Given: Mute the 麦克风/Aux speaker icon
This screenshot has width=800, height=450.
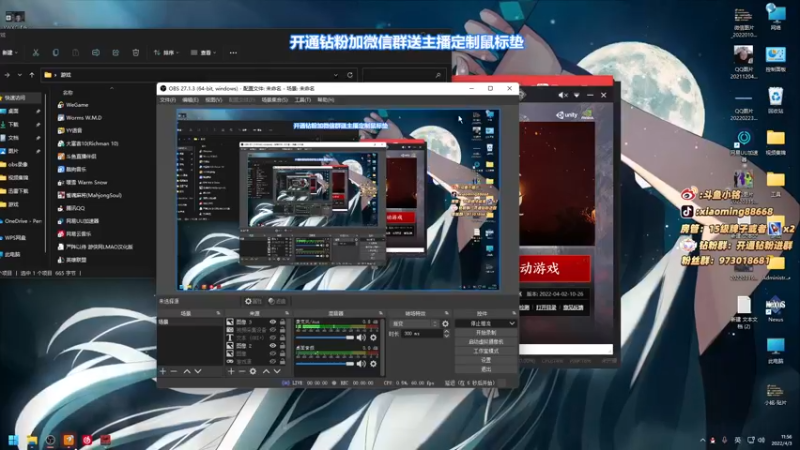Looking at the screenshot, I should click(x=361, y=337).
